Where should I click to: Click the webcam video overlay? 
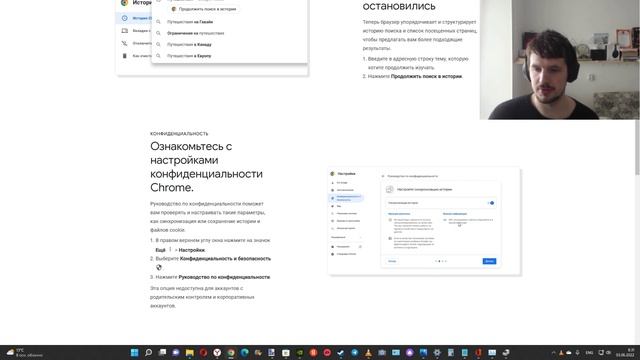560,60
